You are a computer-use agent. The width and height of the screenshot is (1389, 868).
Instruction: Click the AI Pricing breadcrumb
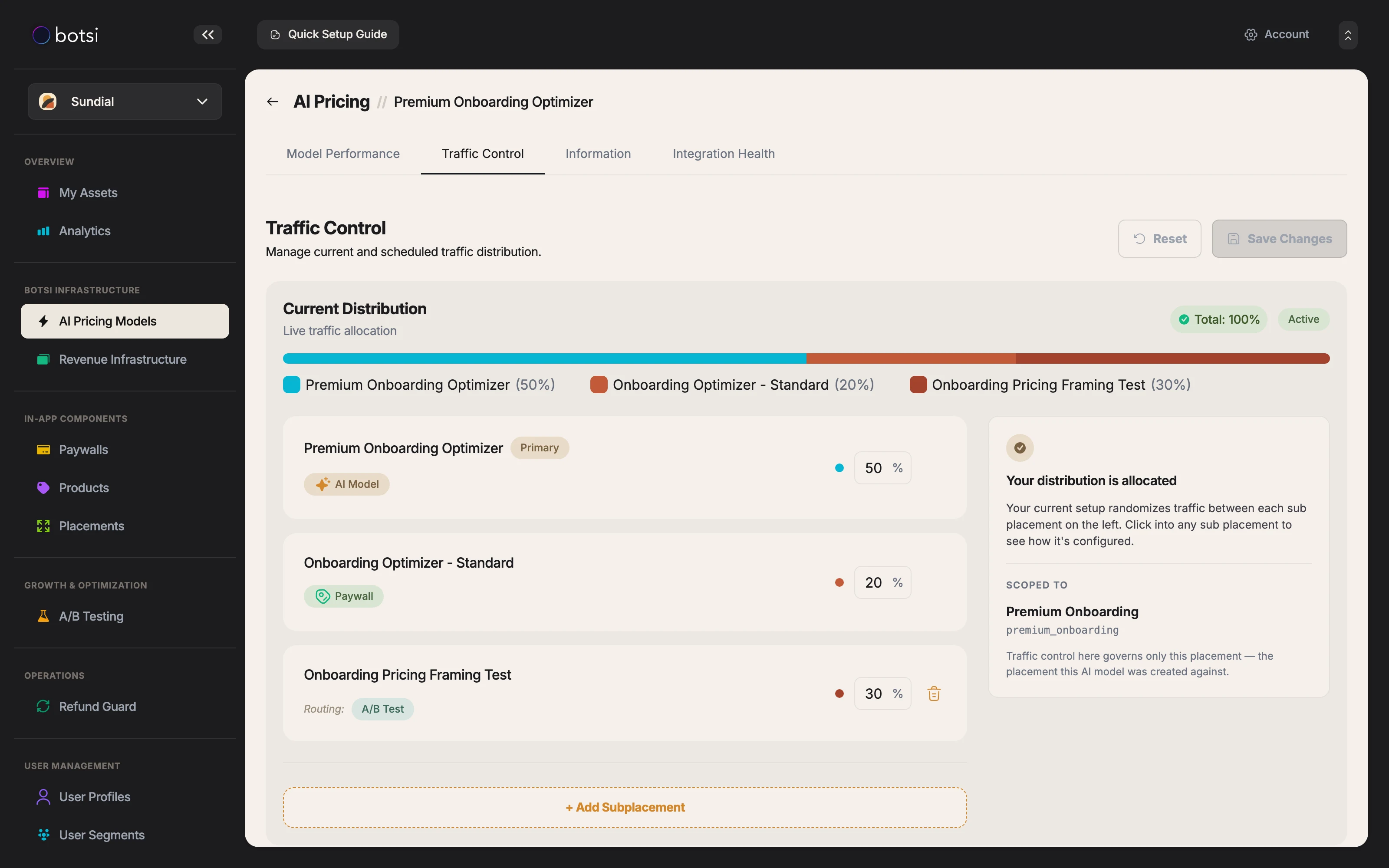point(332,102)
